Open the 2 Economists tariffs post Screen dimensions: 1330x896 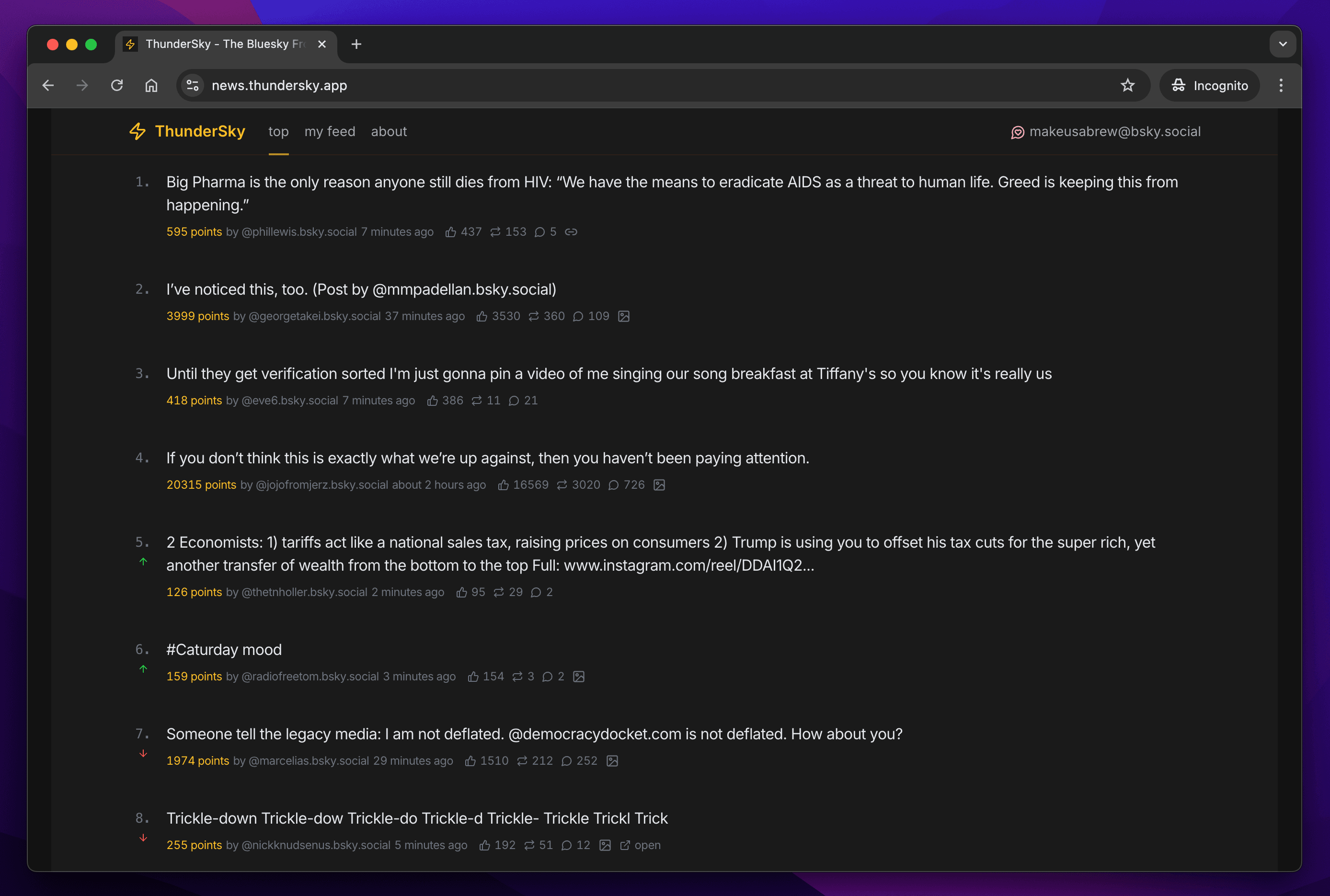(660, 554)
